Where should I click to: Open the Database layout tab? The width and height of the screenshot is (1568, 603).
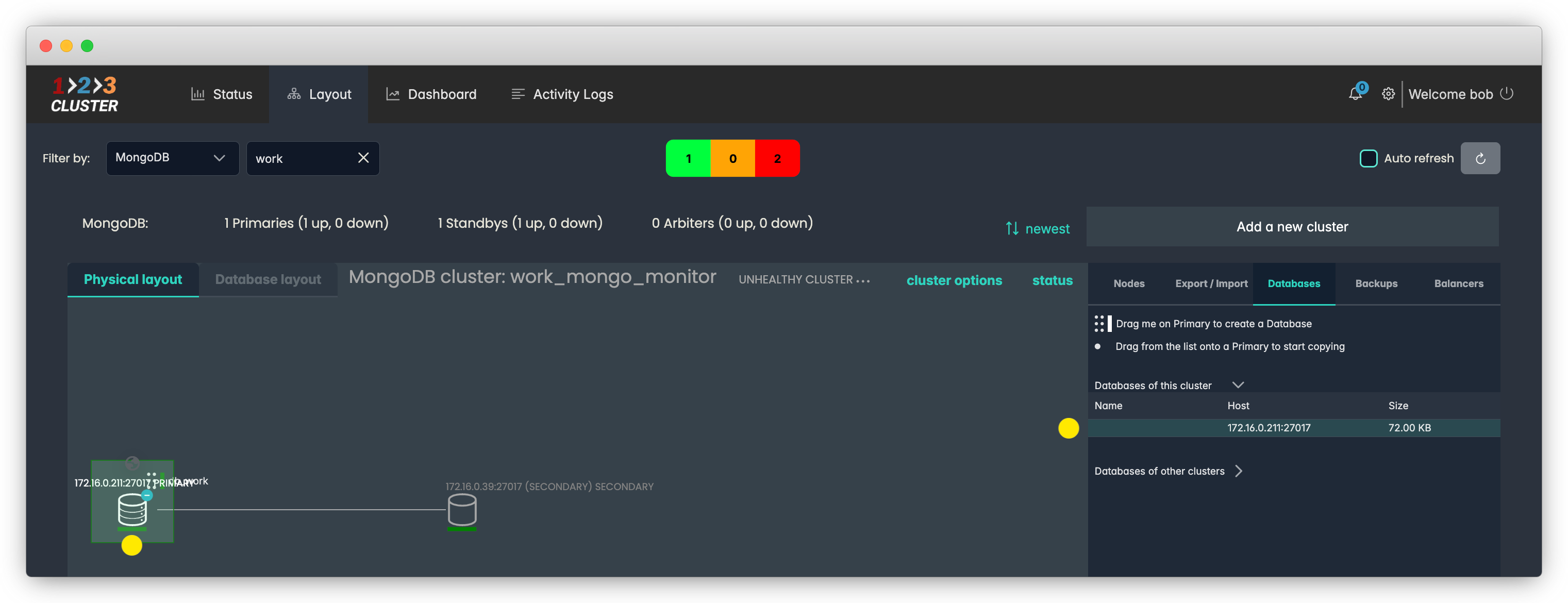pos(268,280)
